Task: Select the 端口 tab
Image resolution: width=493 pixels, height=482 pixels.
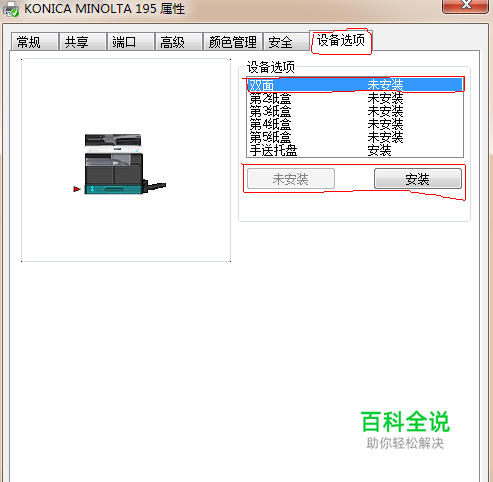Action: coord(131,42)
